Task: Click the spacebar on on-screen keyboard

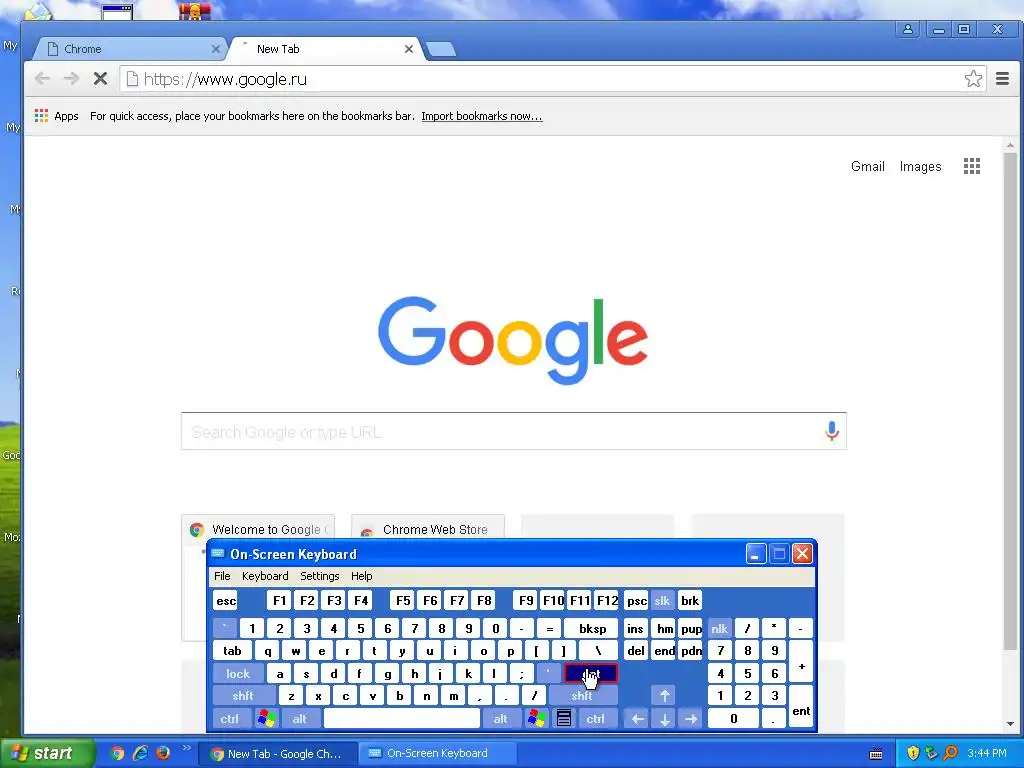Action: click(402, 718)
